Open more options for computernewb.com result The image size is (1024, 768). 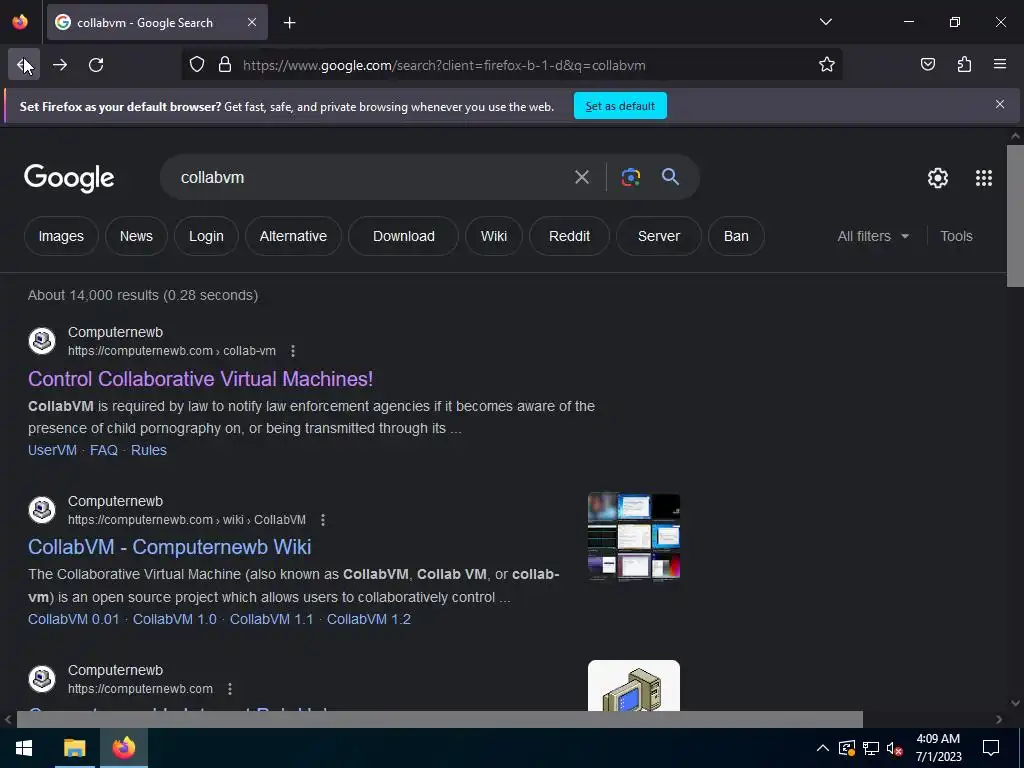(x=230, y=689)
